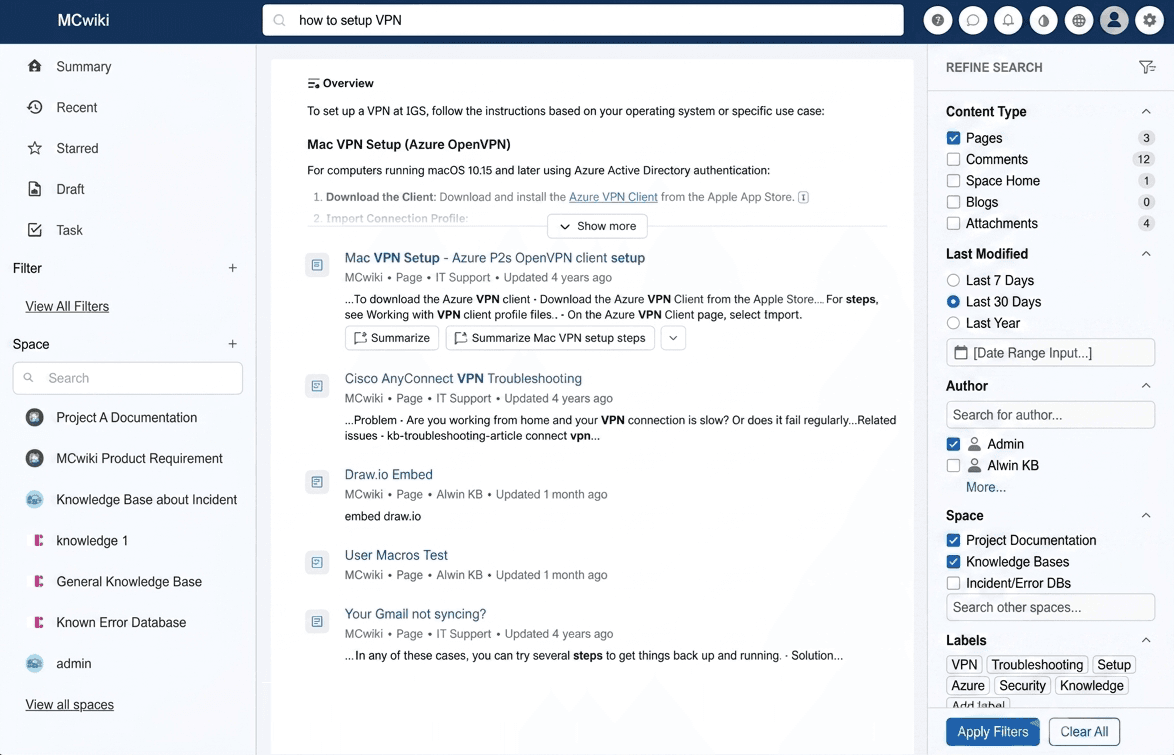The width and height of the screenshot is (1174, 755).
Task: Click the Project A Documentation space icon
Action: coord(34,417)
